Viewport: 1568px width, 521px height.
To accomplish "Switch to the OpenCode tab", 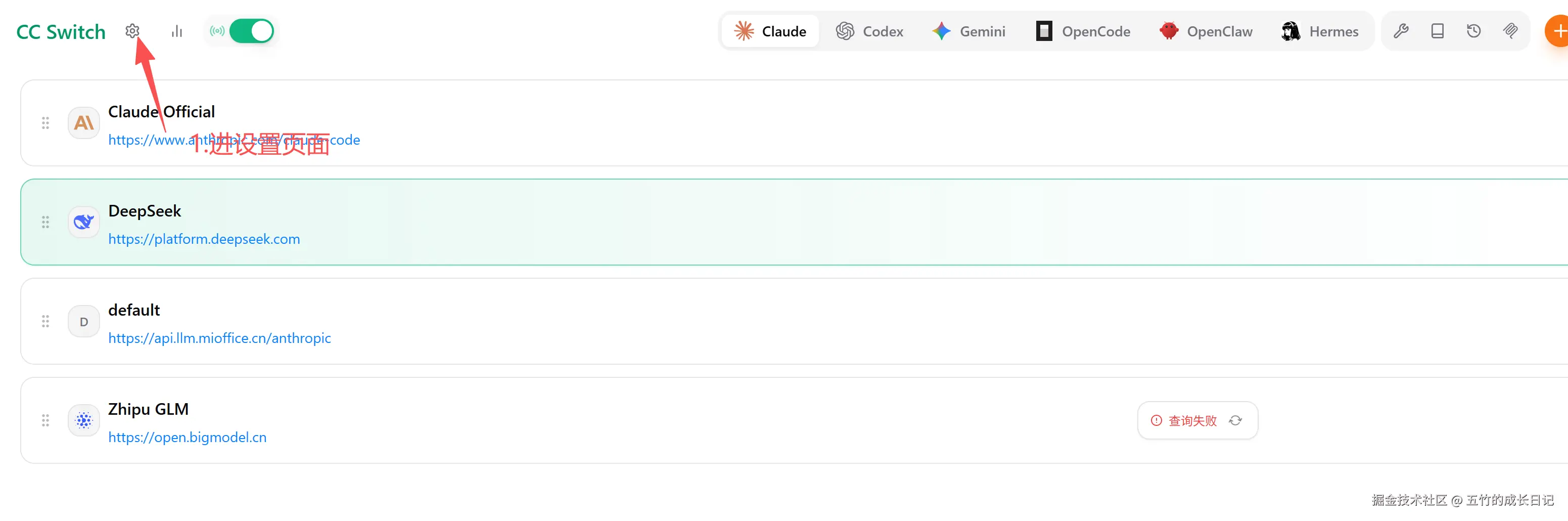I will 1083,31.
